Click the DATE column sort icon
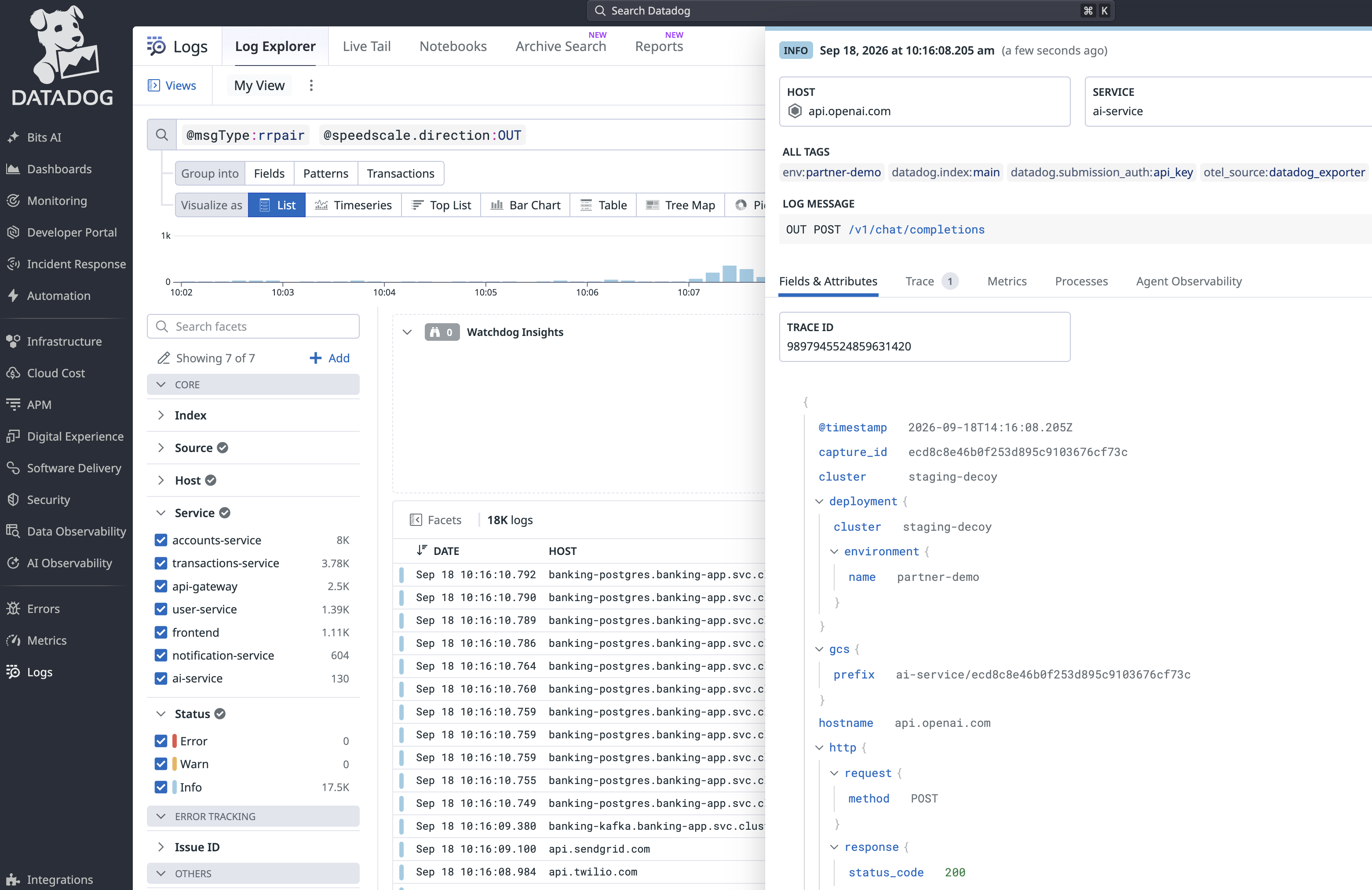 coord(422,551)
